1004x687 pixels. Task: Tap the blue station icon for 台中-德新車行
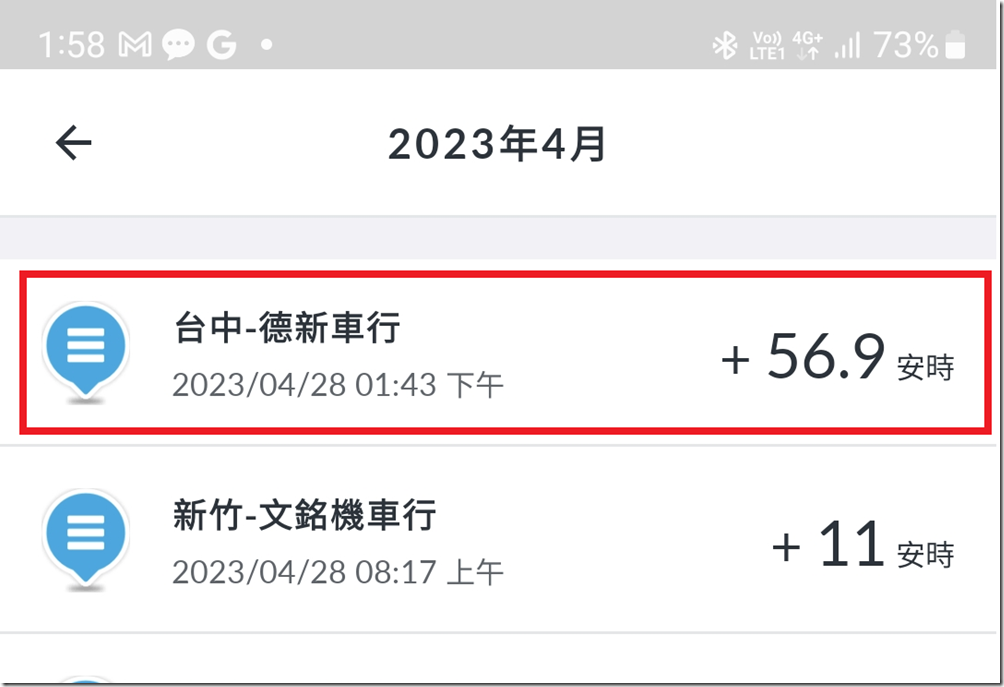pos(86,349)
